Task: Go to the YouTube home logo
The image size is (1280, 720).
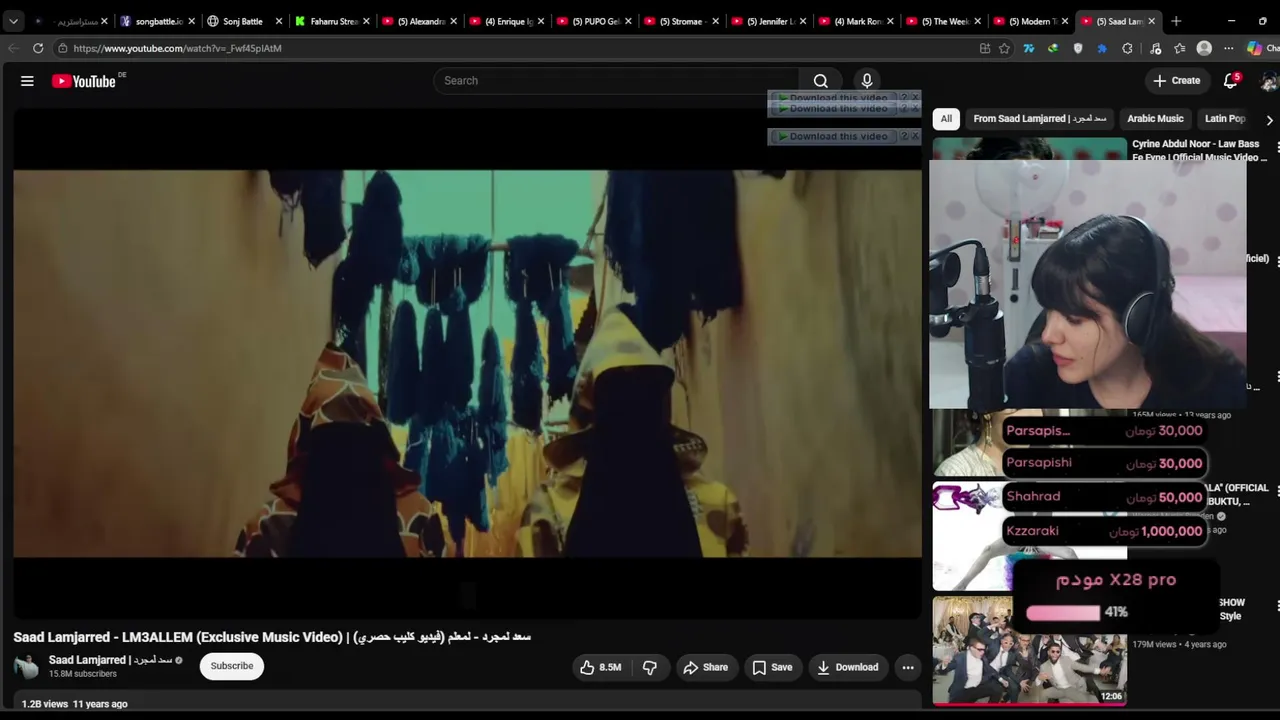Action: (84, 81)
